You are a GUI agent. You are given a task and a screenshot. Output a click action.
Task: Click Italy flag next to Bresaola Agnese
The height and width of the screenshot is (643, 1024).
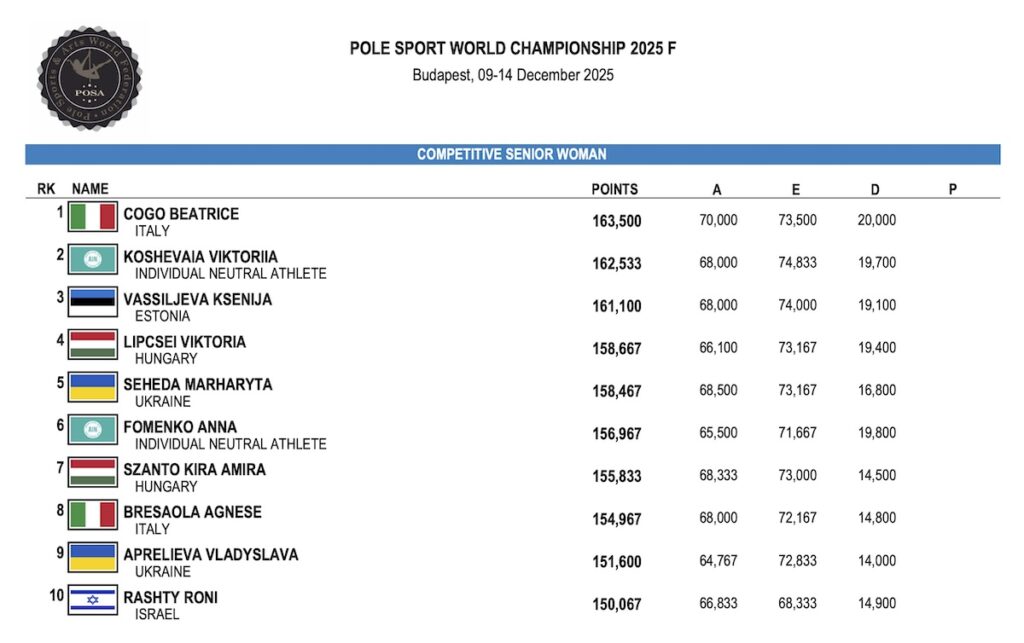pyautogui.click(x=93, y=515)
